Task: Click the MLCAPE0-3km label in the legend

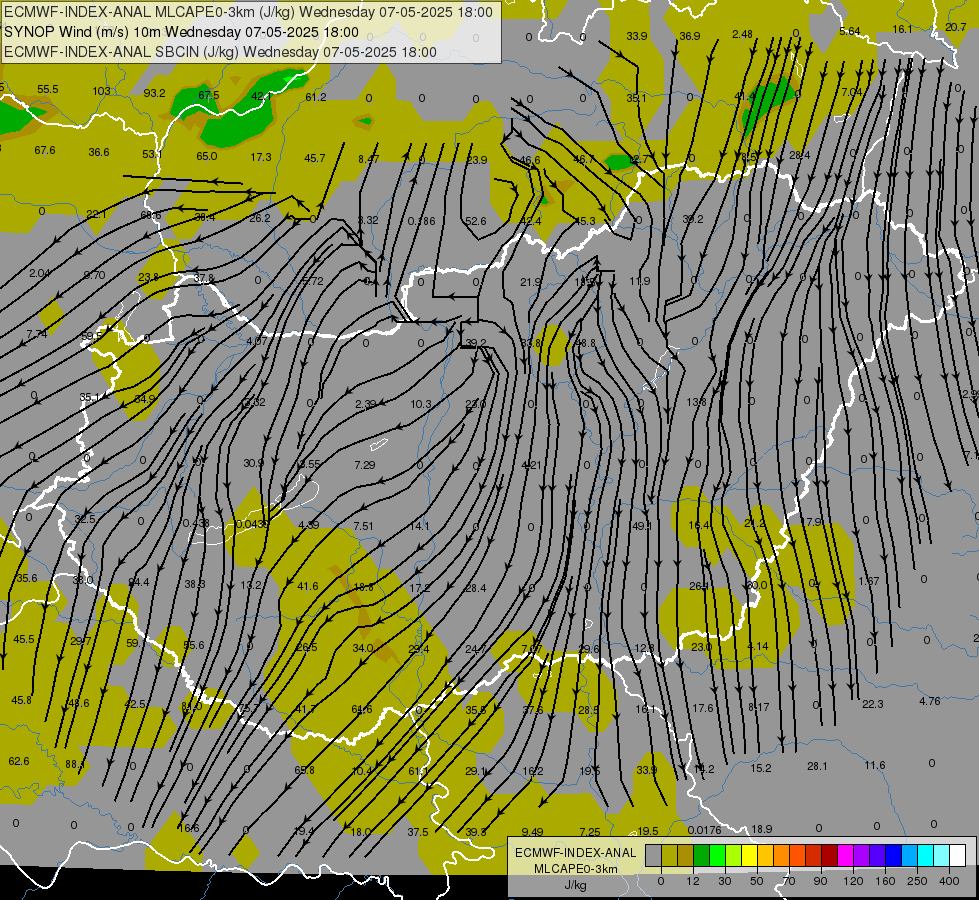Action: (x=576, y=869)
